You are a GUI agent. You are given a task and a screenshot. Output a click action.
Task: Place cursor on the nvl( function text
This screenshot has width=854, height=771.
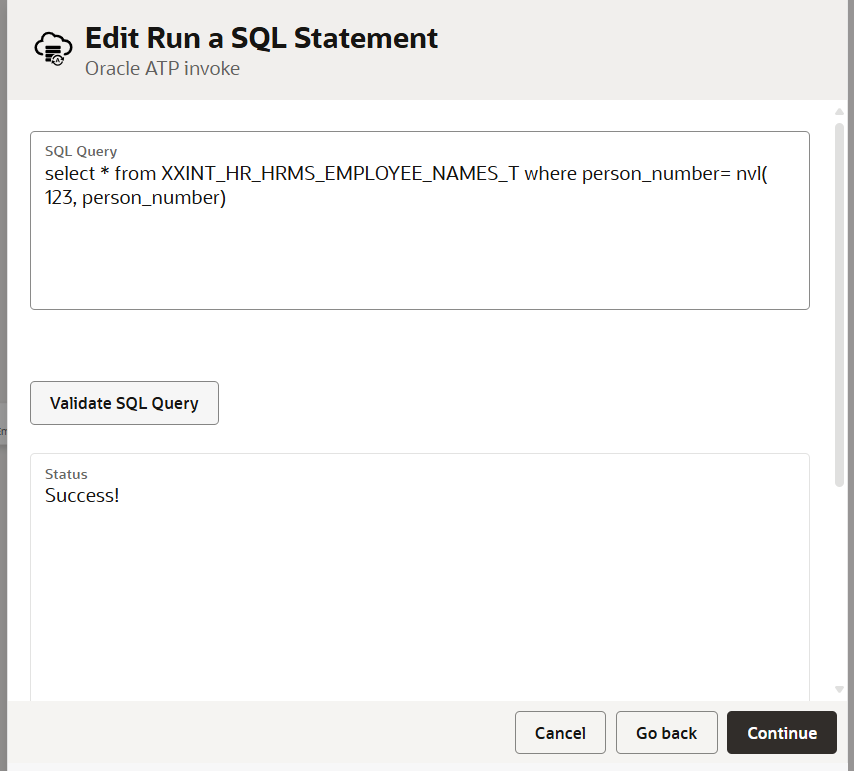click(x=752, y=174)
